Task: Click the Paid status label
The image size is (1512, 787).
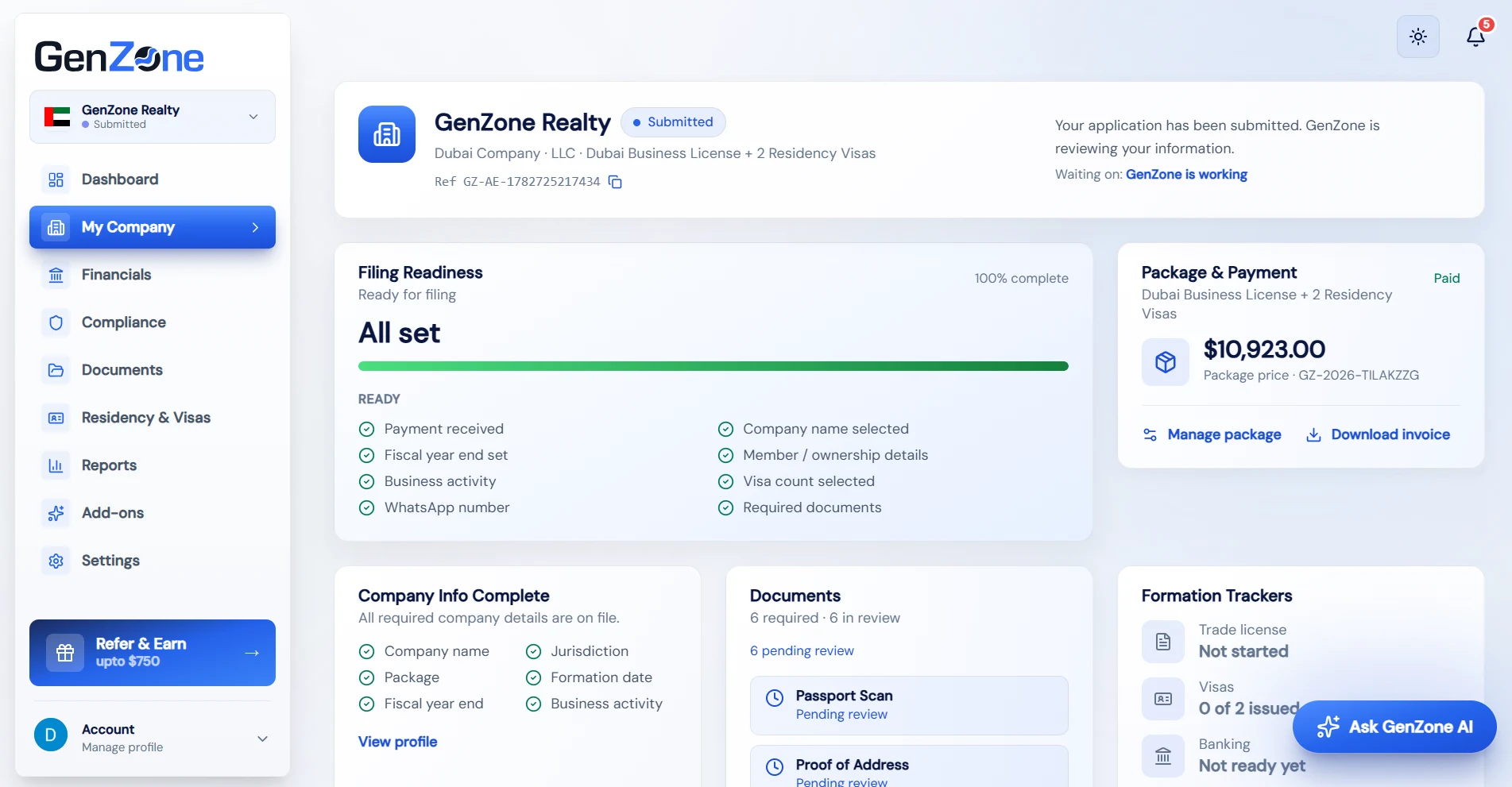Action: pos(1447,278)
